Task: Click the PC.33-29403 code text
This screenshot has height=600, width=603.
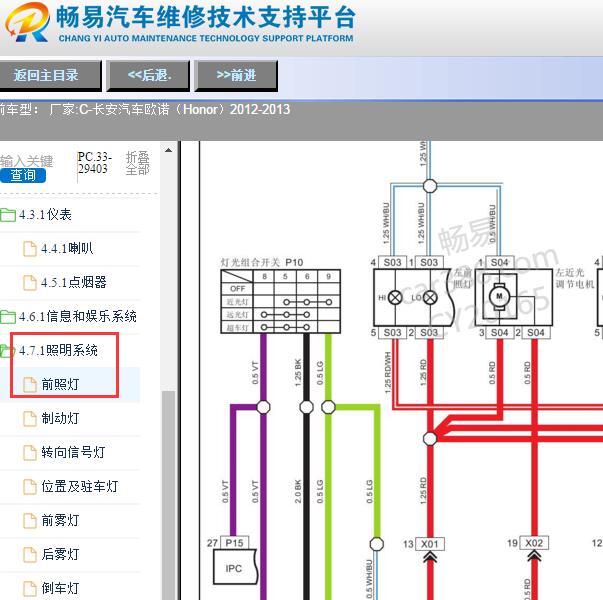Action: (x=94, y=163)
